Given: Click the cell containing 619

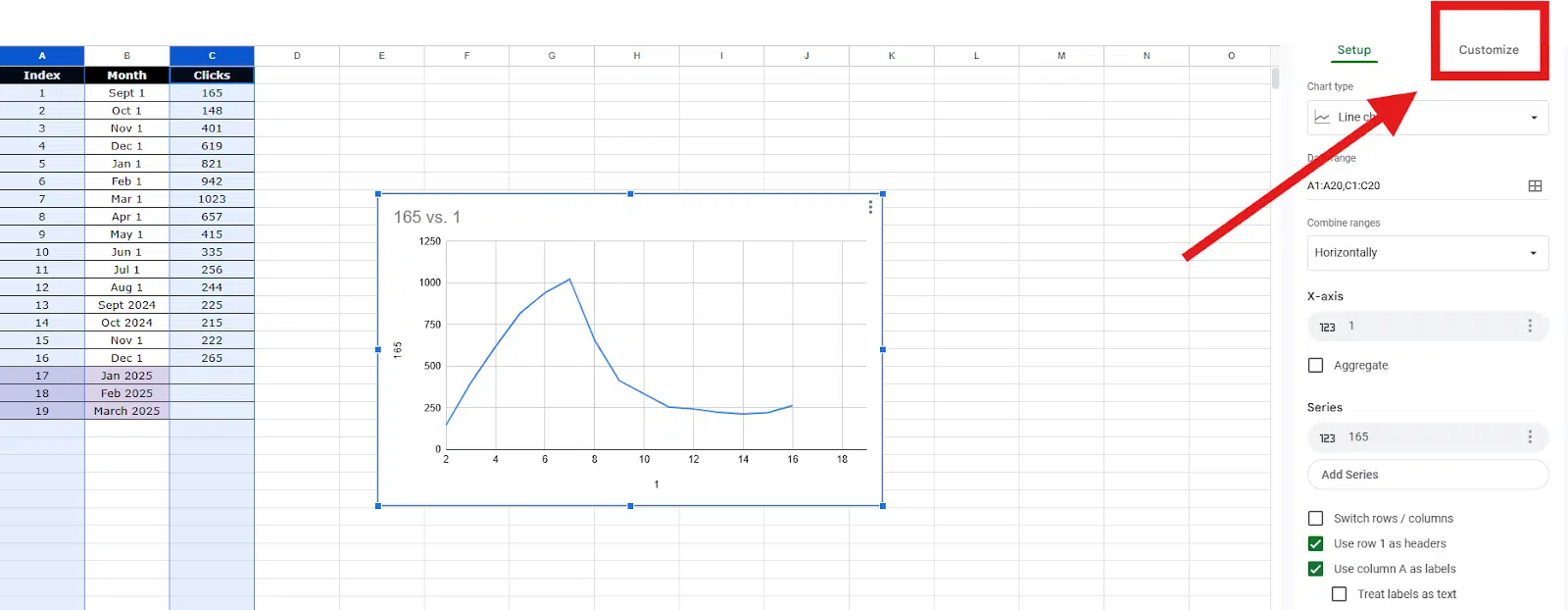Looking at the screenshot, I should 212,146.
